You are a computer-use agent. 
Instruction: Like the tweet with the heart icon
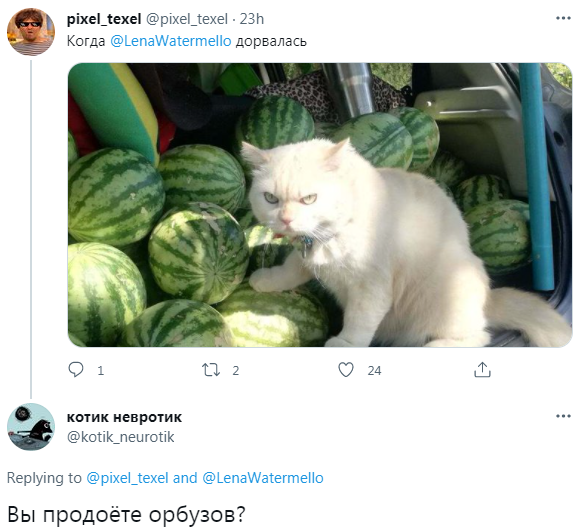(x=346, y=370)
